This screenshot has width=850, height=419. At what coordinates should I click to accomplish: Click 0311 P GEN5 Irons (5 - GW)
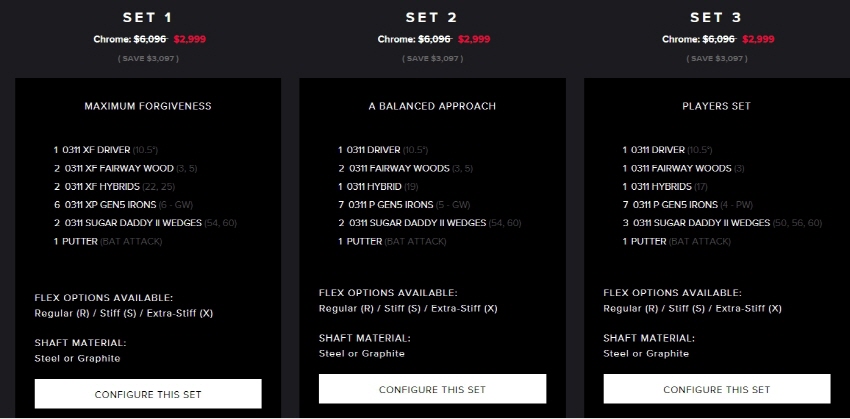tap(404, 205)
